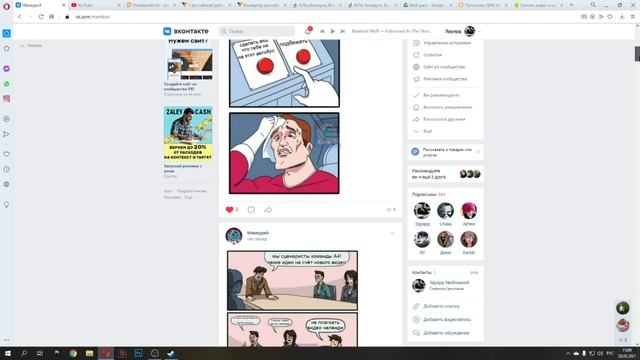Screen dimensions: 640x360
Task: Skip to previous track in VK header
Action: 322,31
